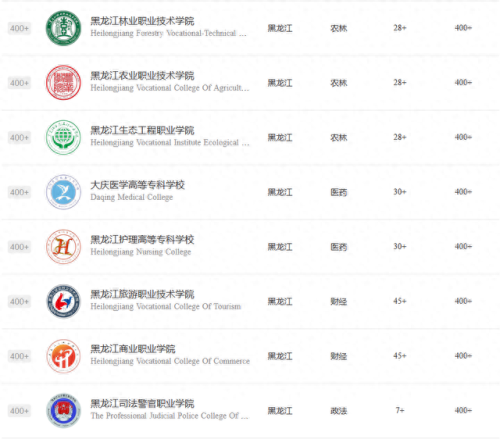Click the 400+ rank badge for Daqing Medical College
The image size is (500, 439).
coord(19,192)
